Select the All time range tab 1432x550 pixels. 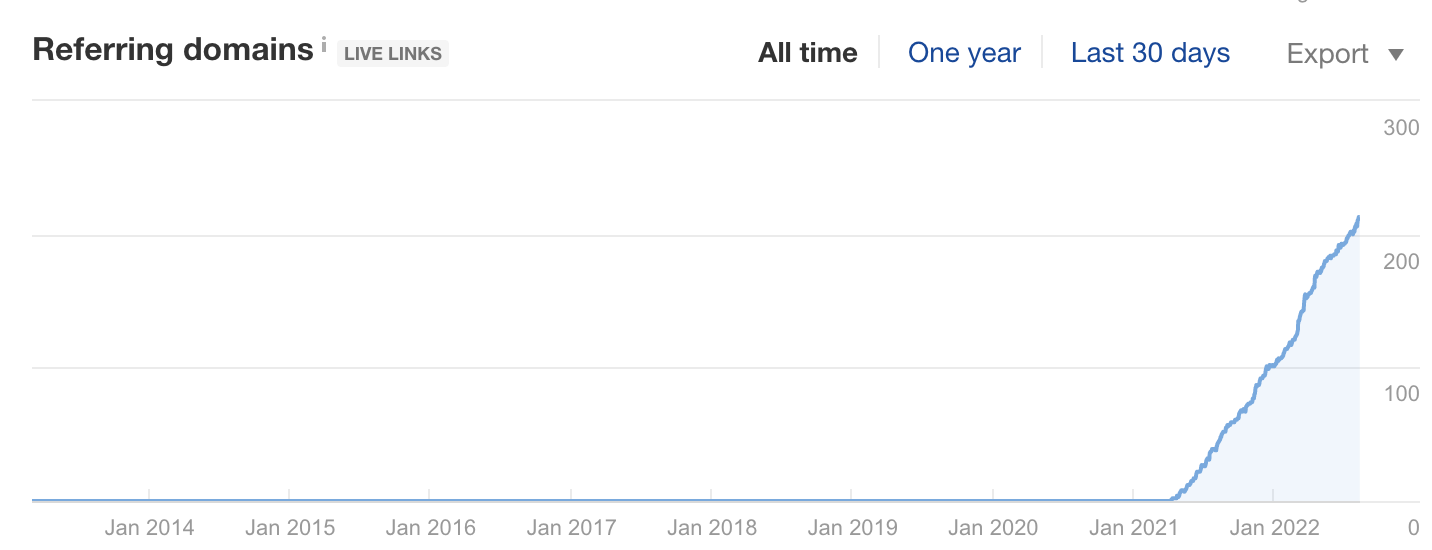807,53
